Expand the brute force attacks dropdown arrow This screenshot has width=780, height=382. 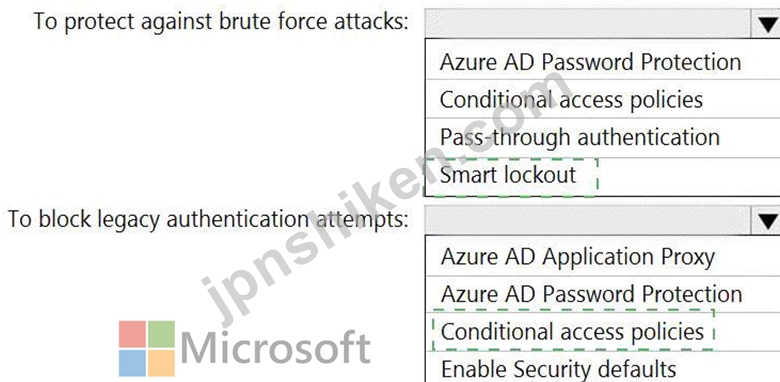click(x=767, y=22)
